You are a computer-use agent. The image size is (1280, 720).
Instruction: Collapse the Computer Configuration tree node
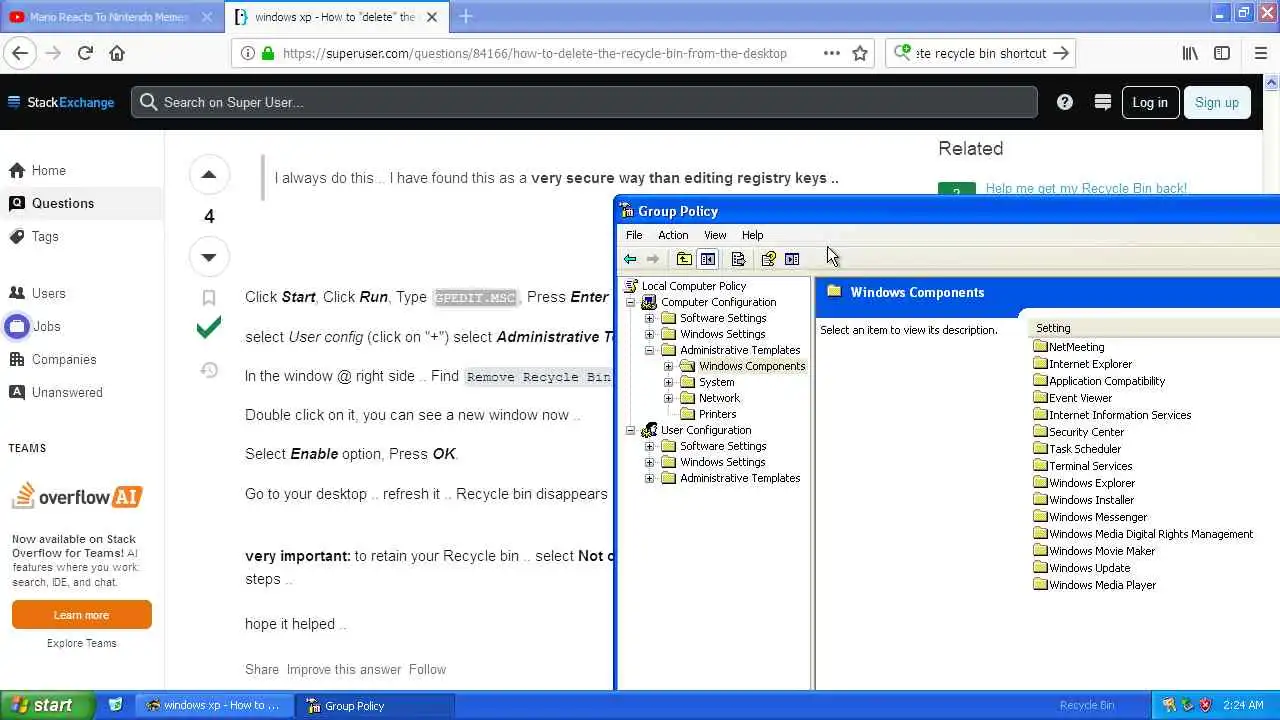631,302
